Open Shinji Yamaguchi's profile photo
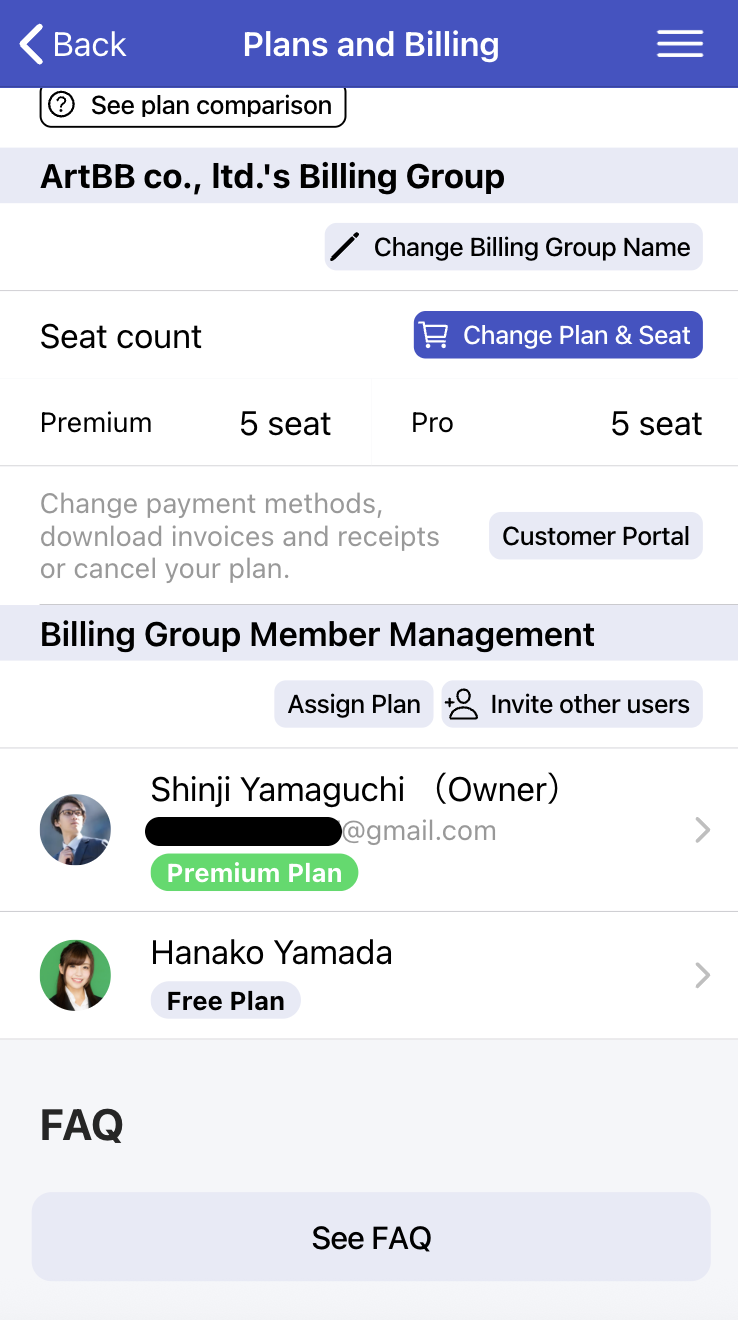Image resolution: width=738 pixels, height=1320 pixels. point(75,829)
